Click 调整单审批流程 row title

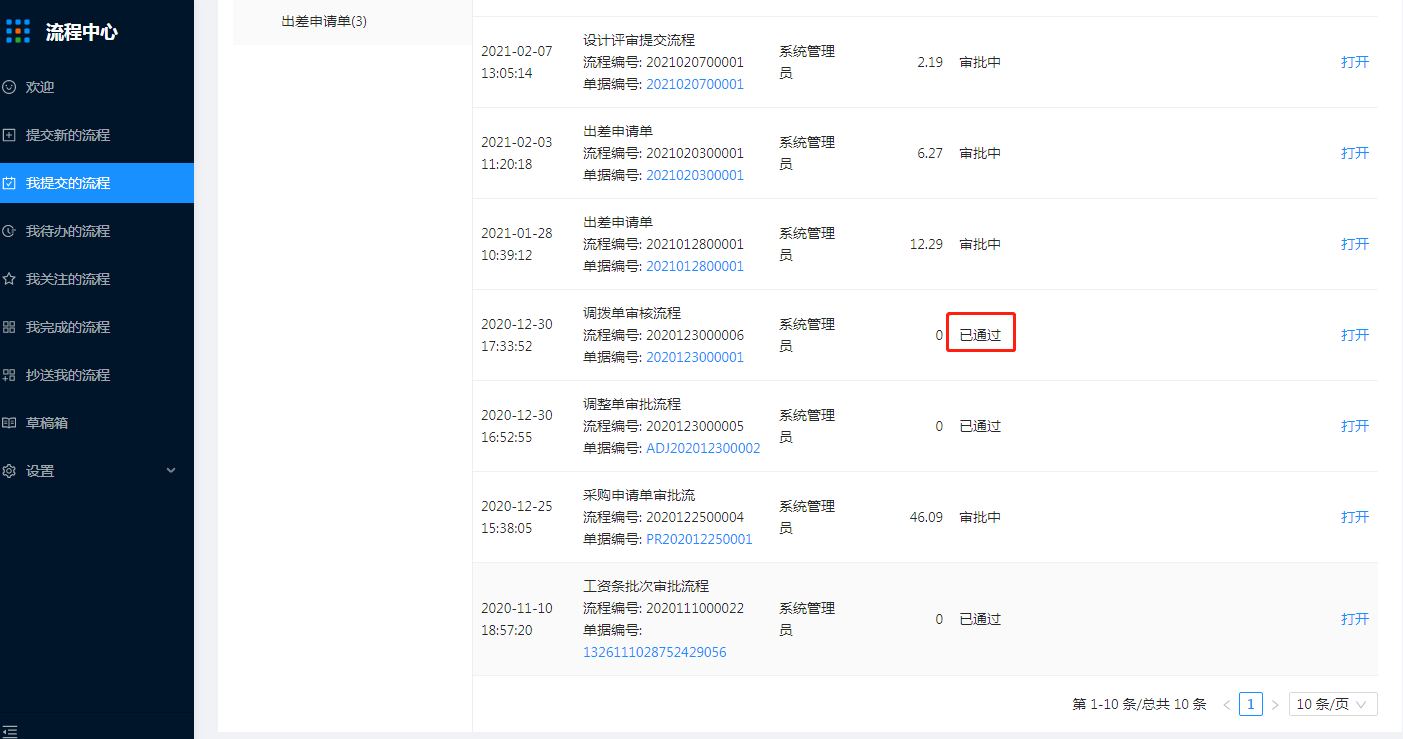tap(632, 404)
